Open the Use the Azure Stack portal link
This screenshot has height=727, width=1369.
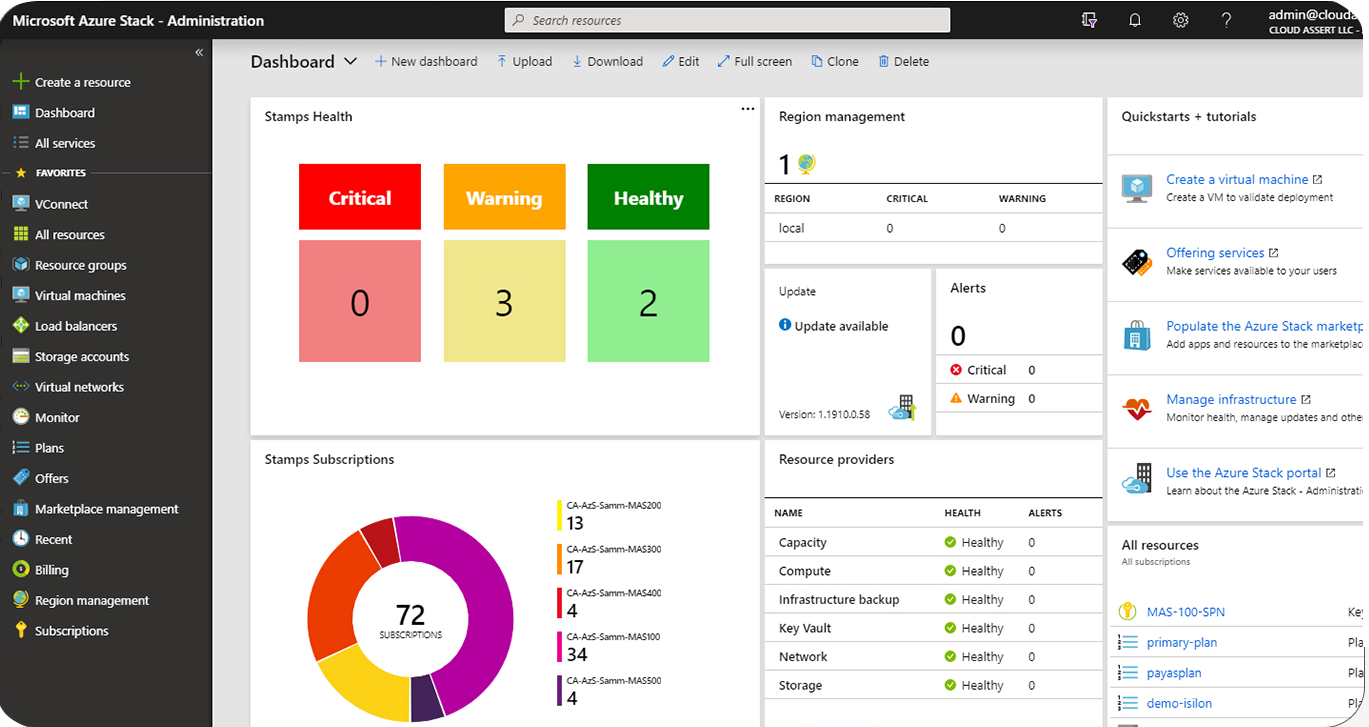(x=1243, y=472)
